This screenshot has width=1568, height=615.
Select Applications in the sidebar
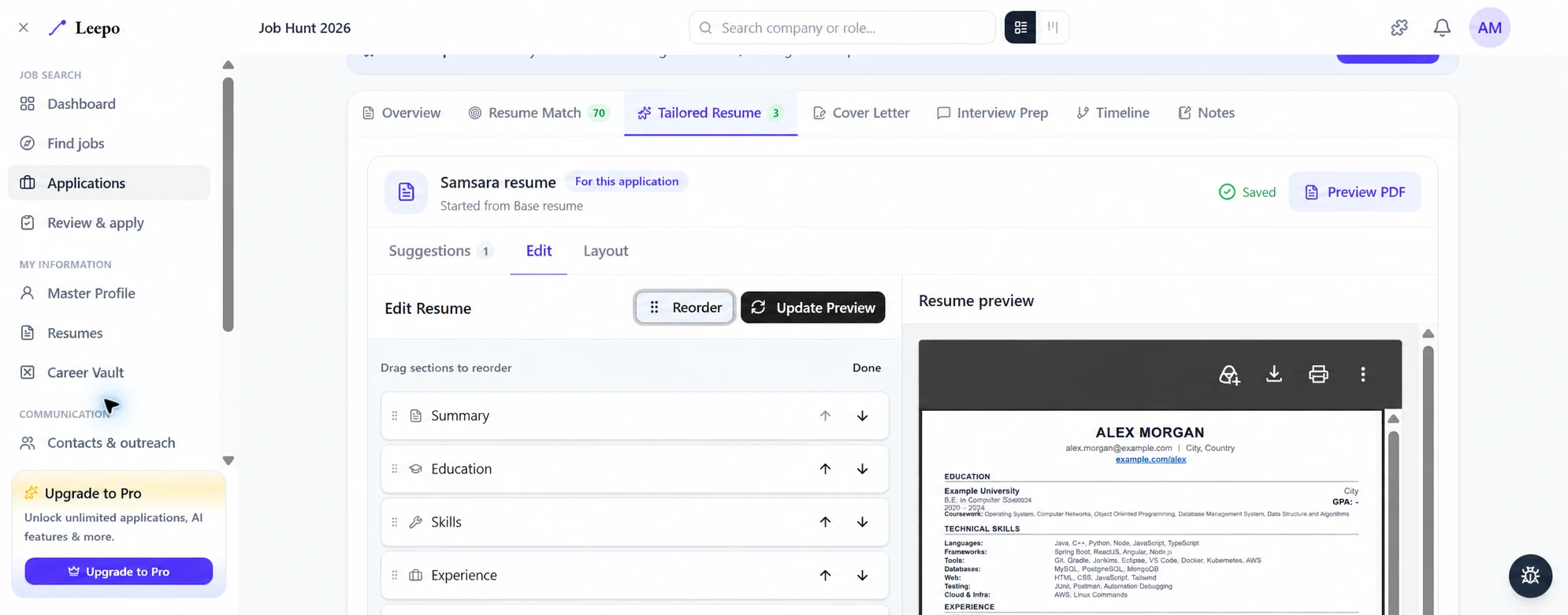click(x=109, y=183)
